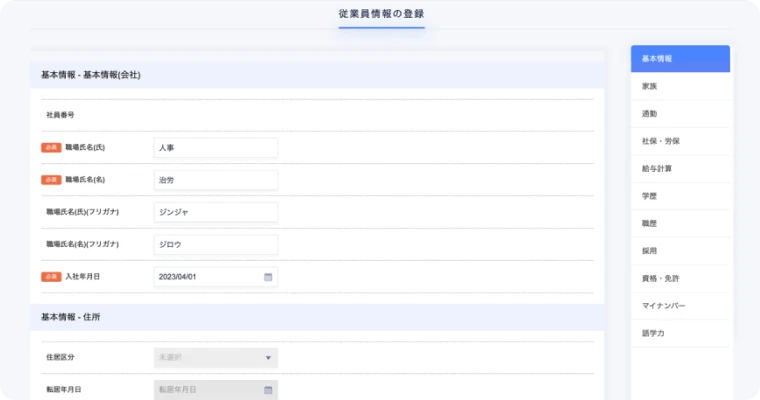The image size is (760, 400).
Task: Focus the 職場氏名(名) text field
Action: point(216,180)
